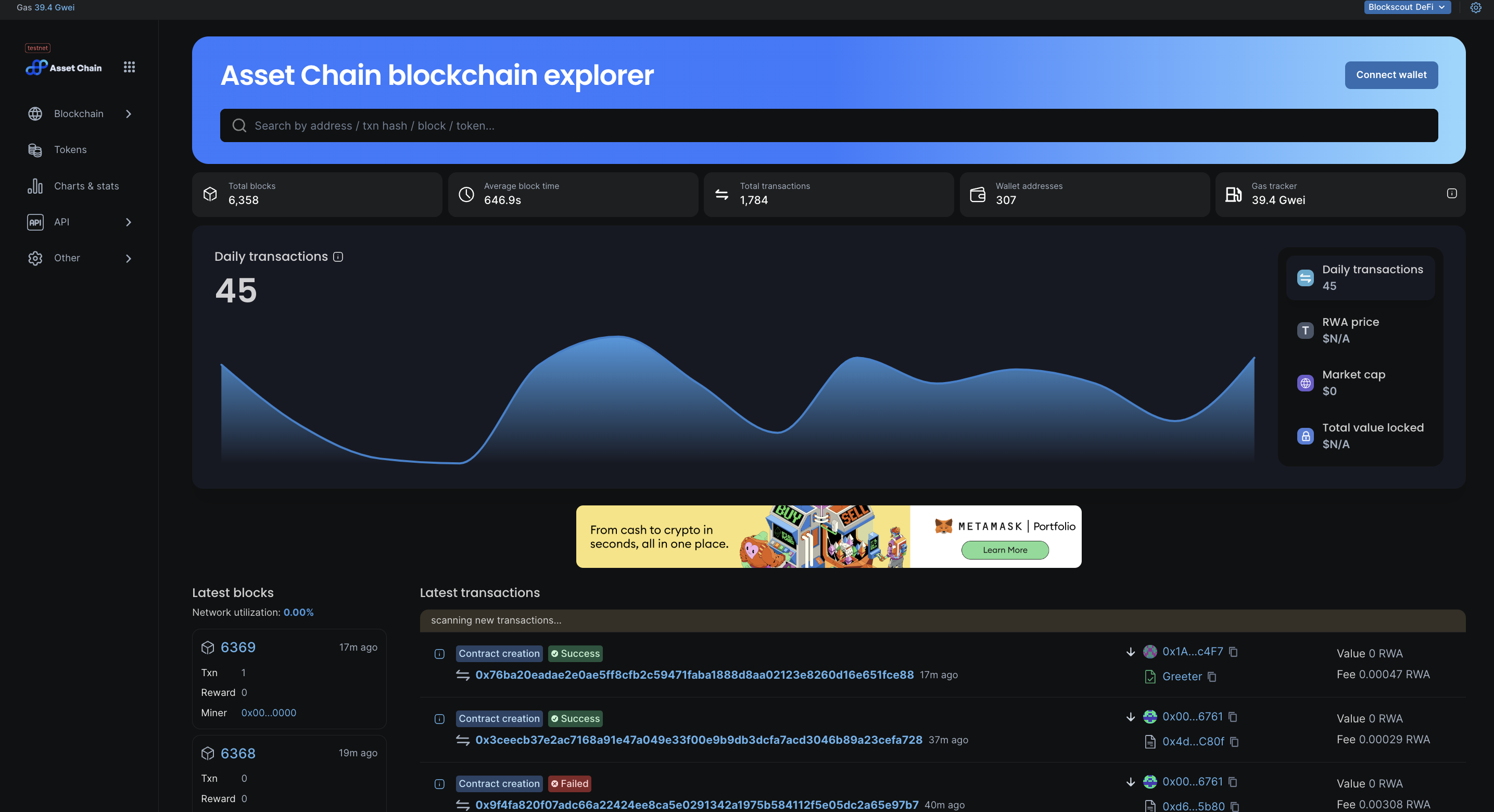Expand the API menu chevron

(129, 222)
